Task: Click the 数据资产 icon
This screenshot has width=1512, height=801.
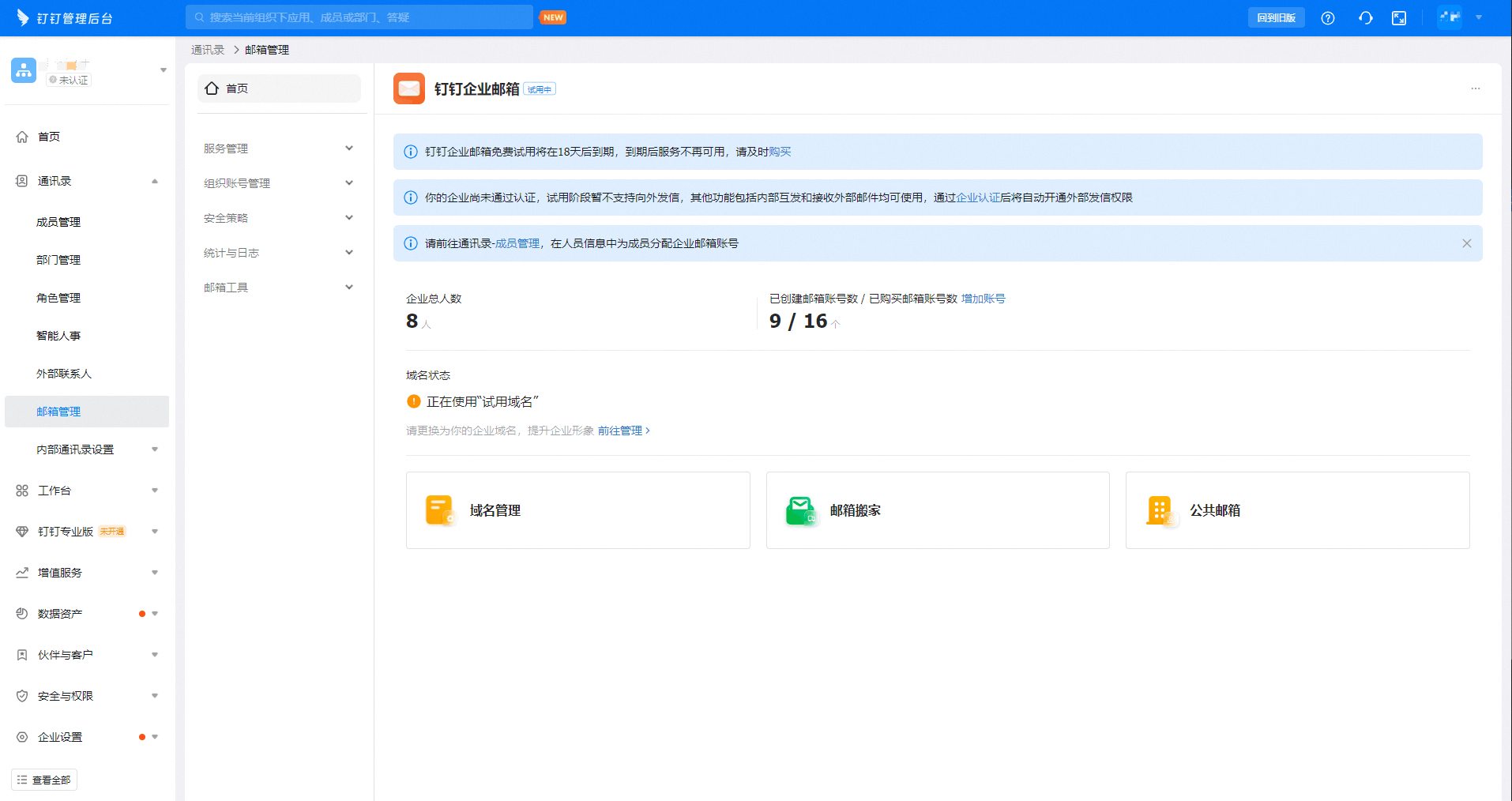Action: pyautogui.click(x=22, y=614)
